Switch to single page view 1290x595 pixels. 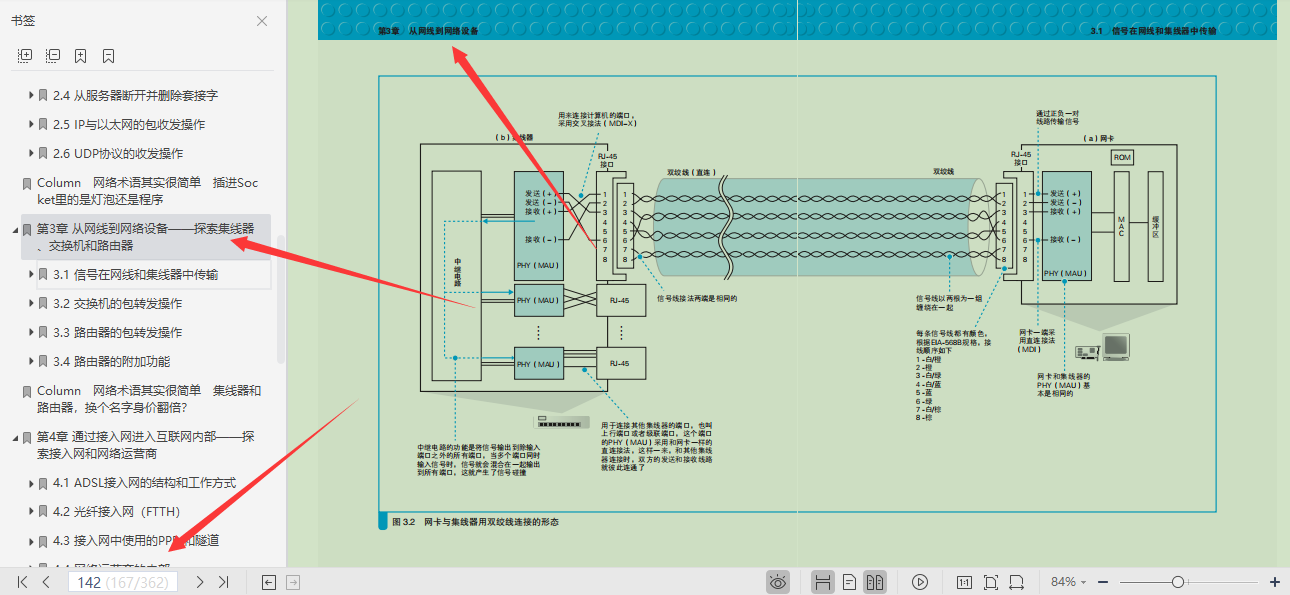[849, 582]
